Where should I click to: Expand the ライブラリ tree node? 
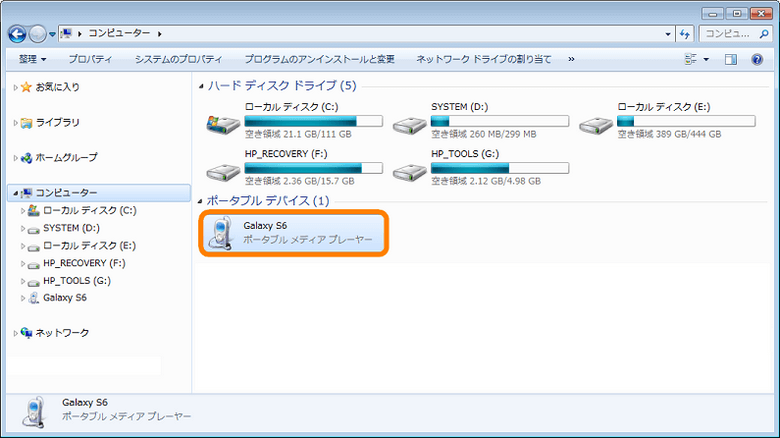(x=15, y=123)
